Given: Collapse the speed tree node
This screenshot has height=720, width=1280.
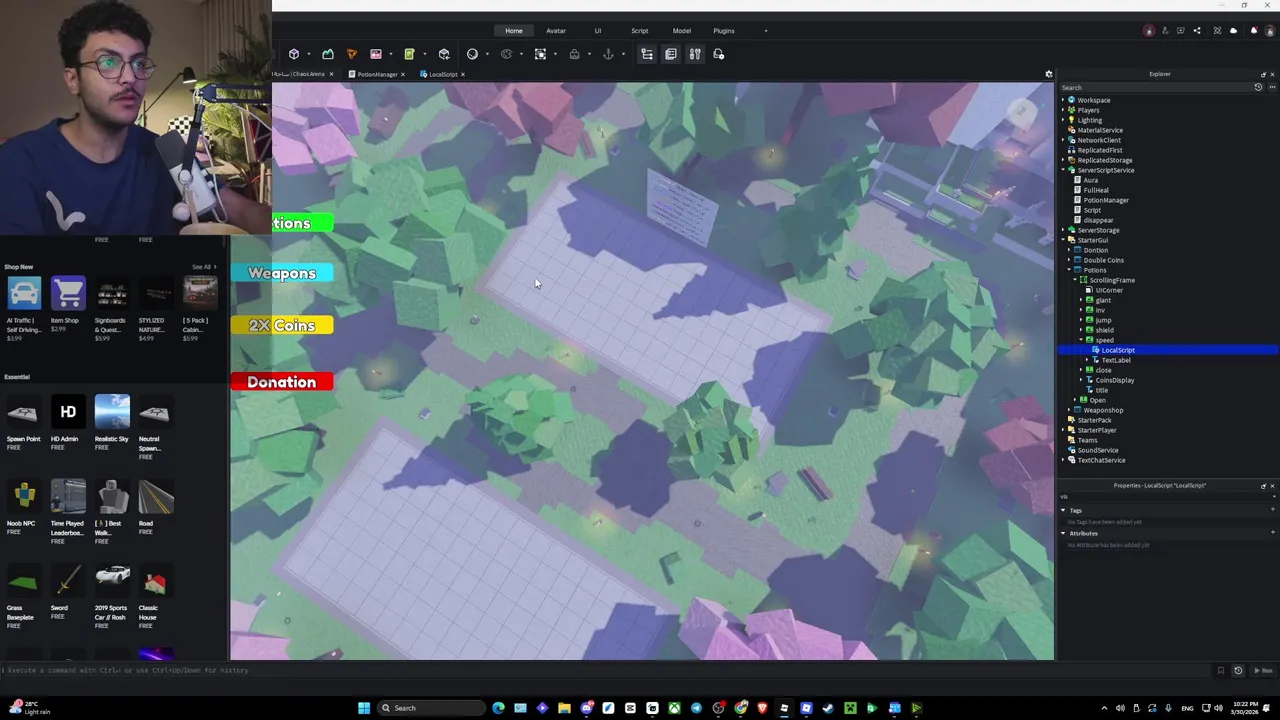Looking at the screenshot, I should pos(1082,340).
